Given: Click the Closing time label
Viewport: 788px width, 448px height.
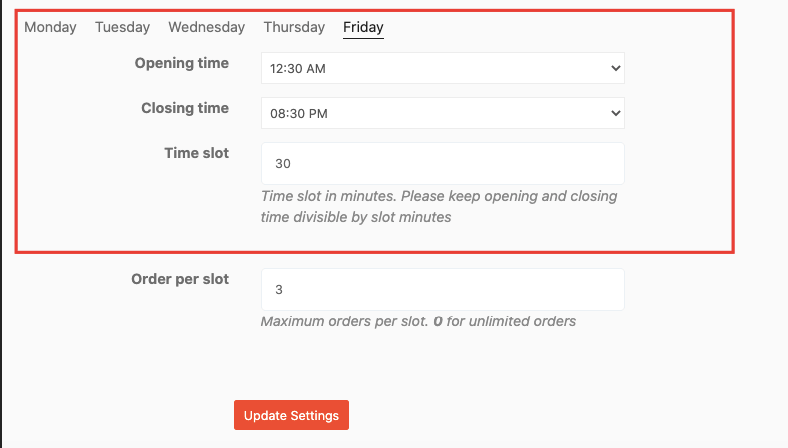Looking at the screenshot, I should pyautogui.click(x=185, y=108).
